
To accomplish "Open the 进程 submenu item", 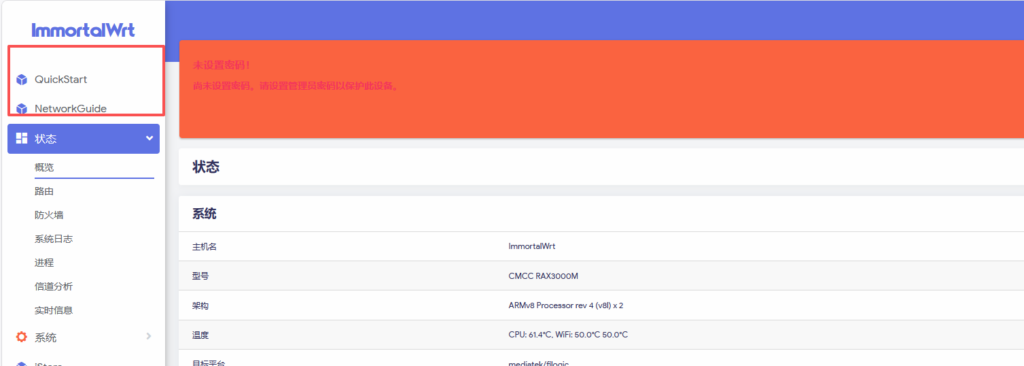I will point(44,263).
